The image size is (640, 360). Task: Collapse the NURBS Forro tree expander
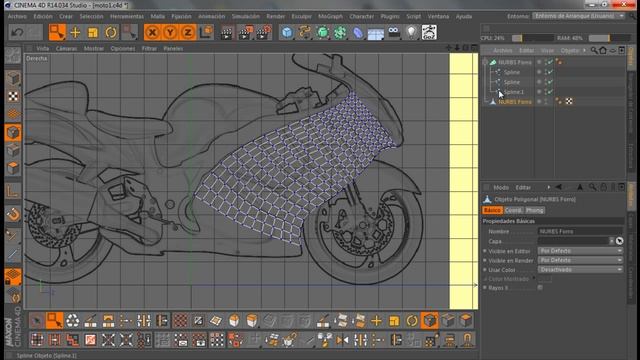[485, 62]
